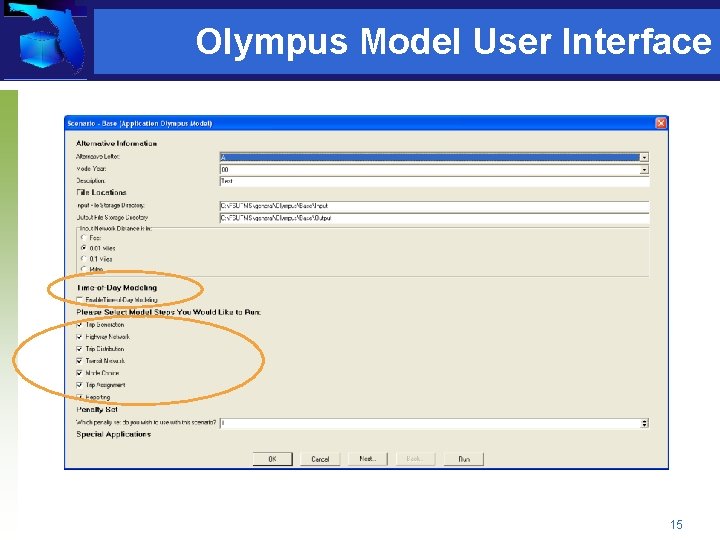Viewport: 720px width, 540px height.
Task: Click the Input File Storage Directory field
Action: [434, 206]
